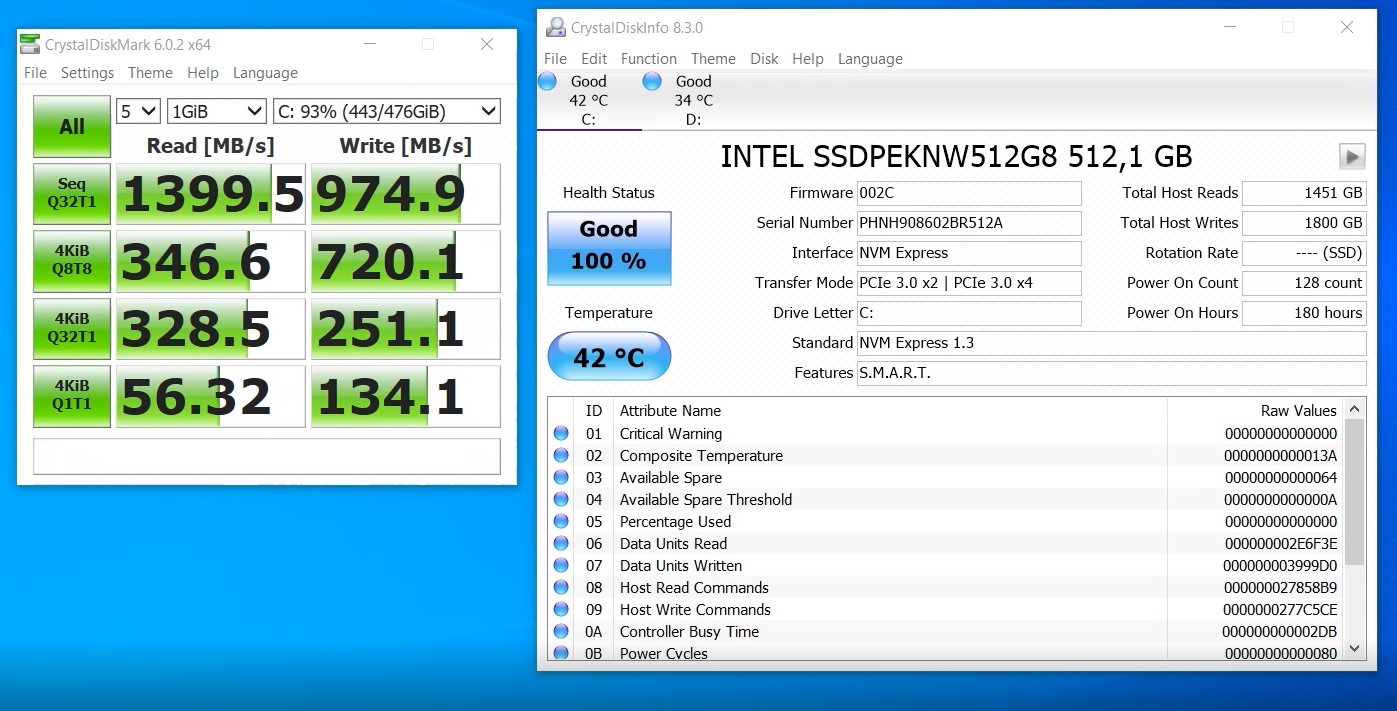The width and height of the screenshot is (1397, 711).
Task: Open CrystalDiskInfo Theme menu
Action: pyautogui.click(x=713, y=59)
